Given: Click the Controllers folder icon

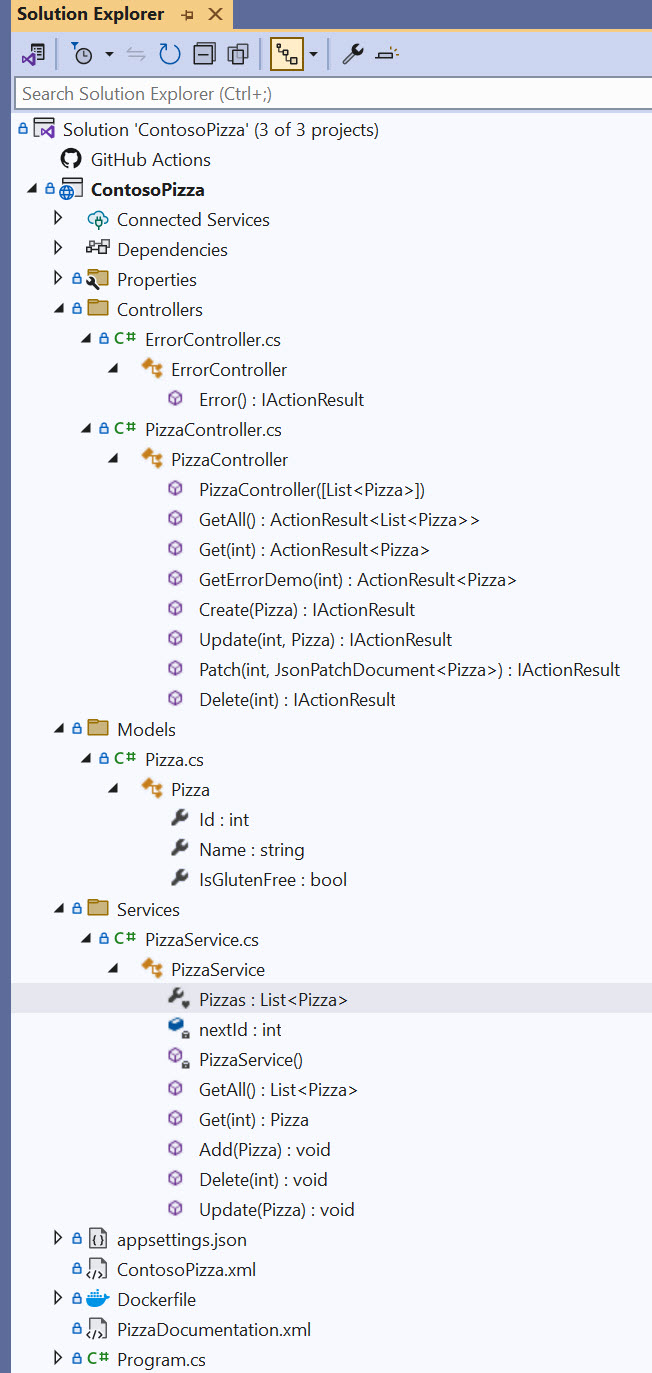Looking at the screenshot, I should coord(98,308).
